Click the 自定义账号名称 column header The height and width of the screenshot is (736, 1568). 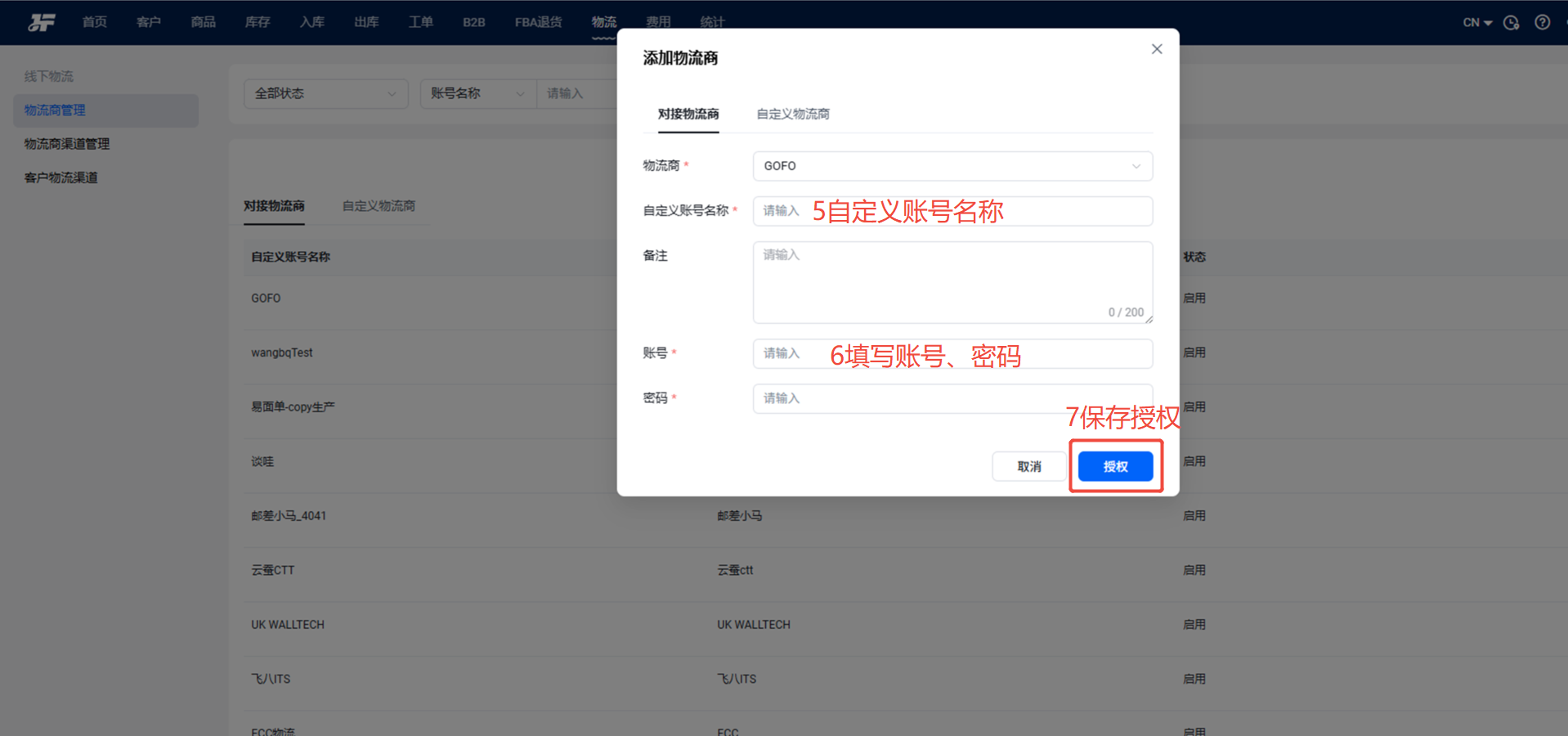[290, 257]
